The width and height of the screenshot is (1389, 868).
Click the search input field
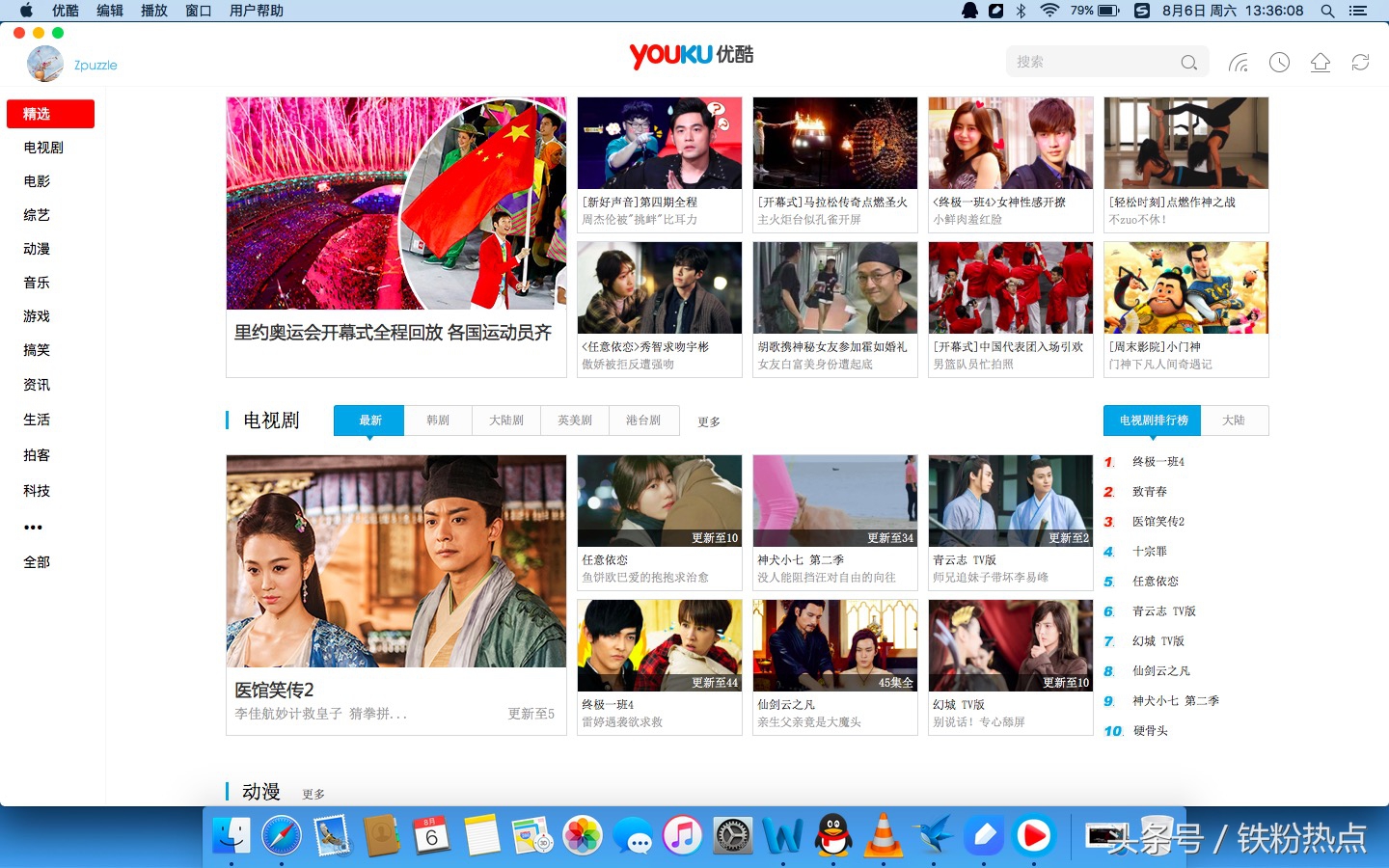(1090, 63)
